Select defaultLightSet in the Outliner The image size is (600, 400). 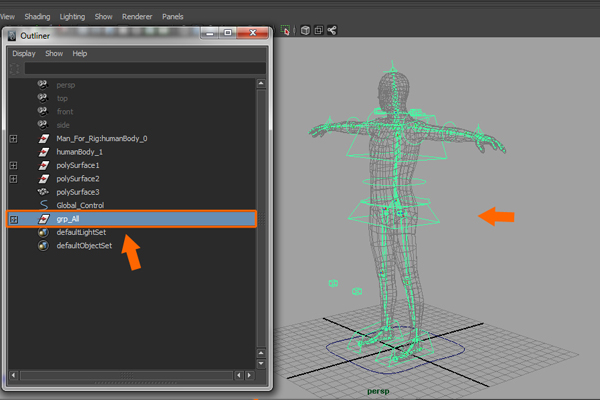coord(132,232)
